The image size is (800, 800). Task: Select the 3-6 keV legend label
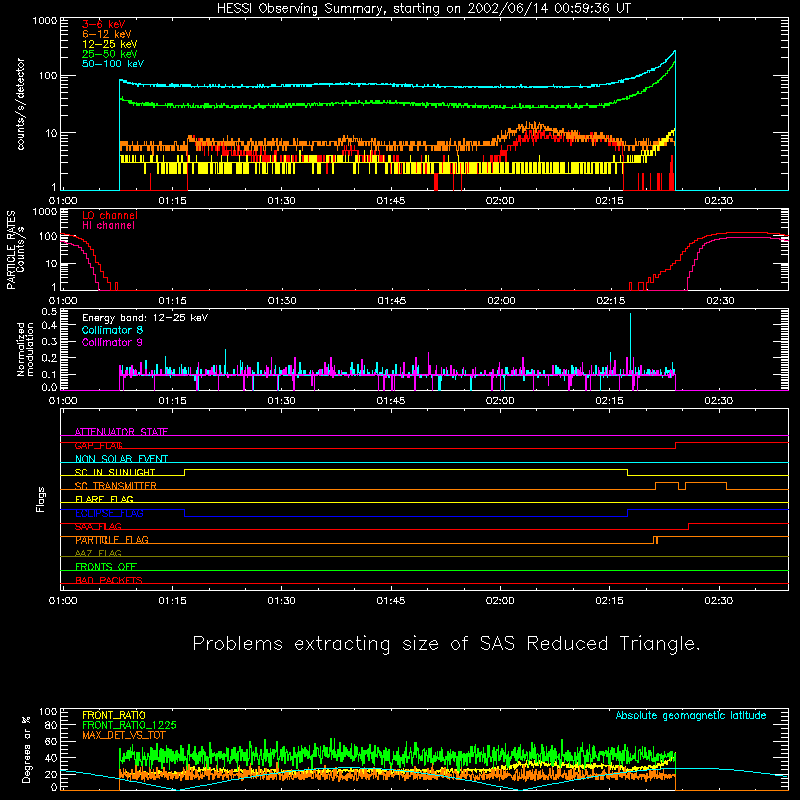click(x=104, y=24)
